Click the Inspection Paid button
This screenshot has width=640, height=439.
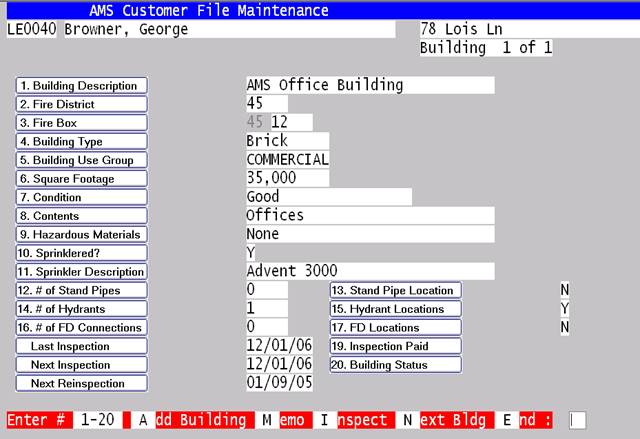coord(394,346)
